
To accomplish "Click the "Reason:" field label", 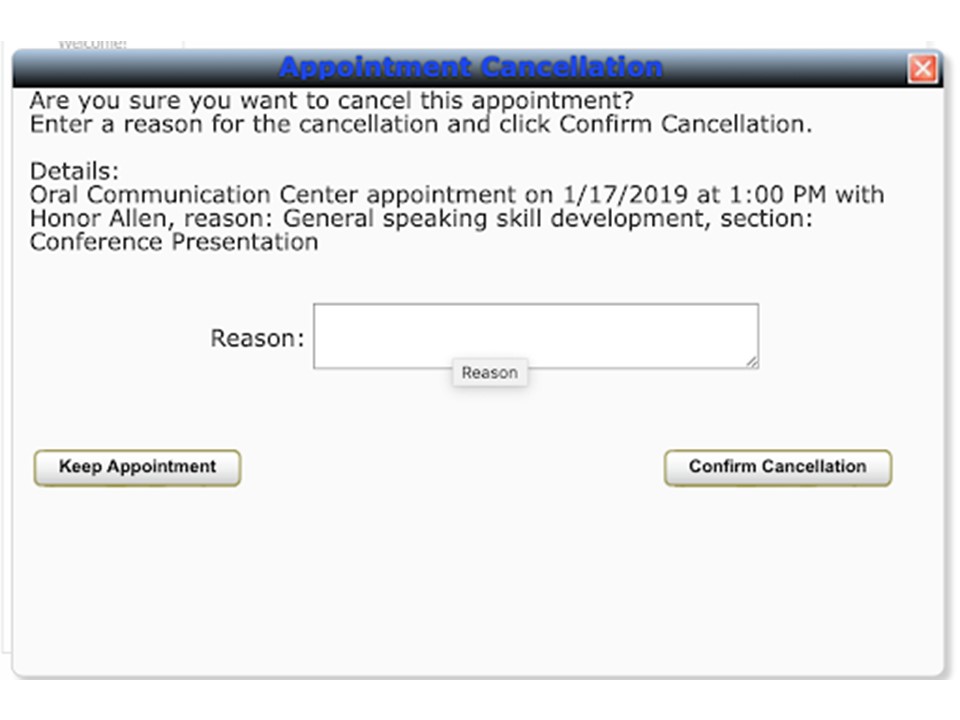I will [x=257, y=338].
